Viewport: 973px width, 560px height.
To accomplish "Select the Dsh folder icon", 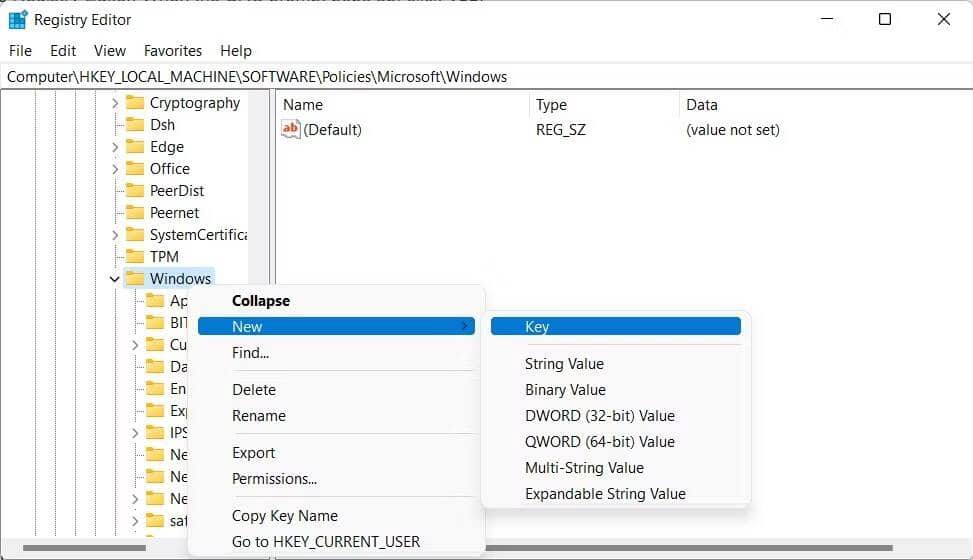I will [x=135, y=124].
